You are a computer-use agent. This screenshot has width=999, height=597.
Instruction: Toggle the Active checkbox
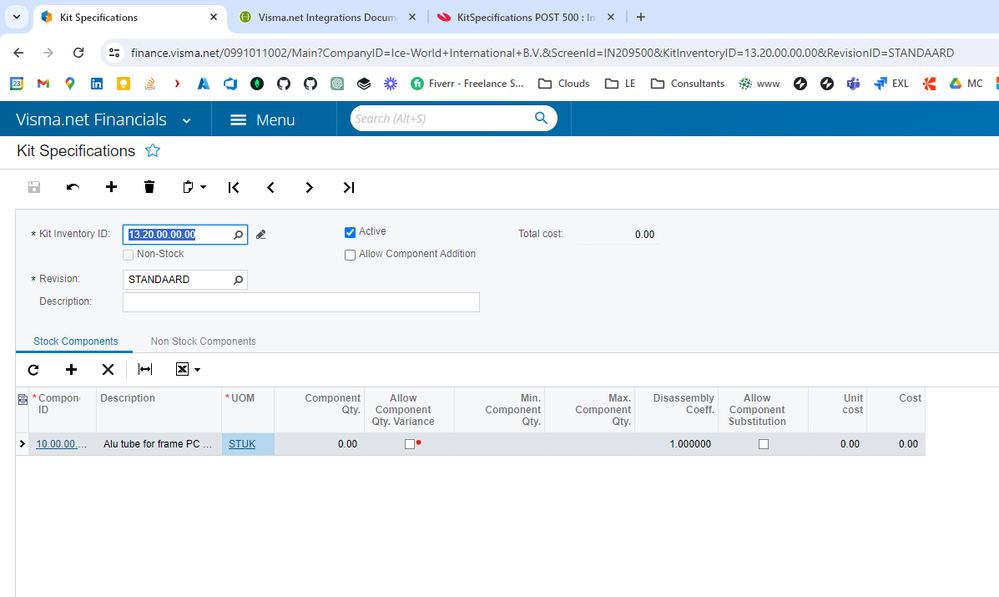click(350, 233)
